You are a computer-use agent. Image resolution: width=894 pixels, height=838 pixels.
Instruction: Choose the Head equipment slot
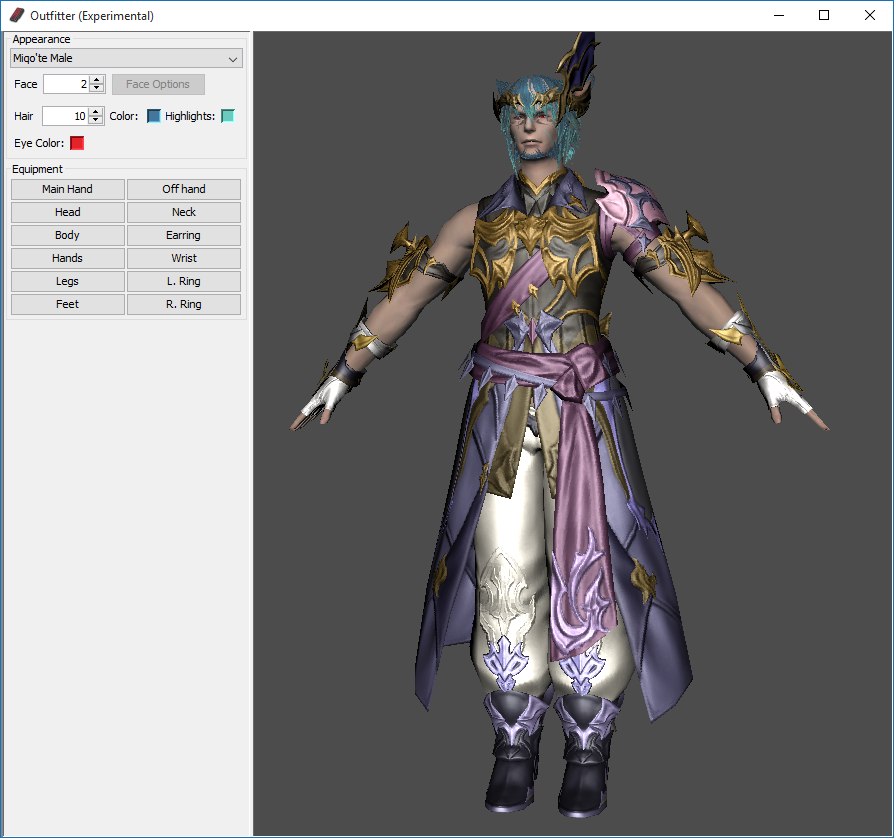68,212
